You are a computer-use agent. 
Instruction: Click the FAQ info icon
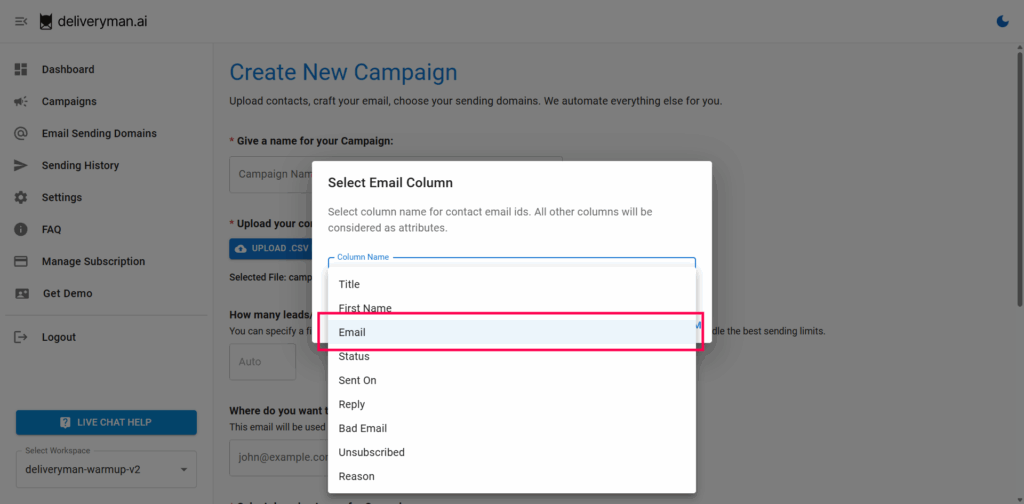point(21,229)
